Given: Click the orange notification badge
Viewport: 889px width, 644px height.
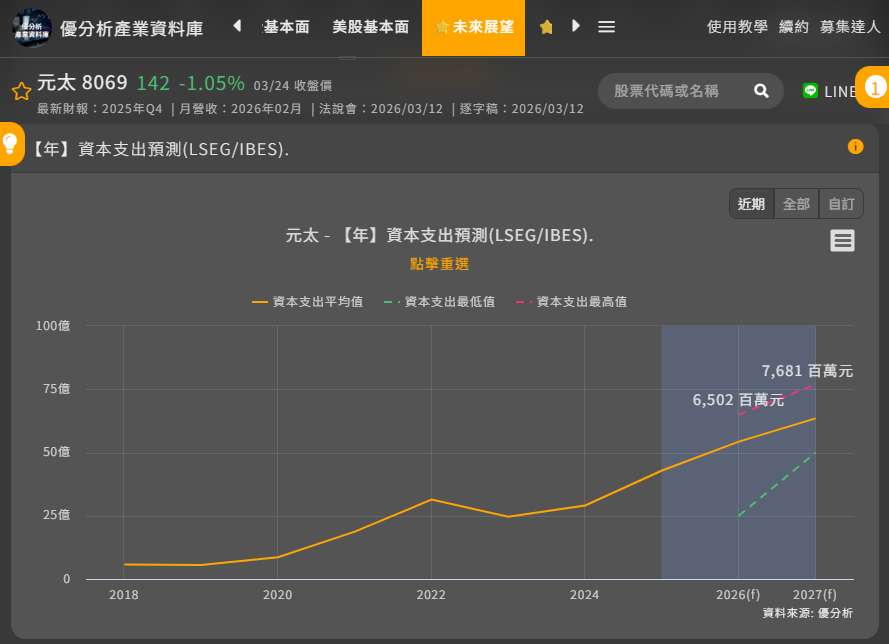Looking at the screenshot, I should pos(874,88).
